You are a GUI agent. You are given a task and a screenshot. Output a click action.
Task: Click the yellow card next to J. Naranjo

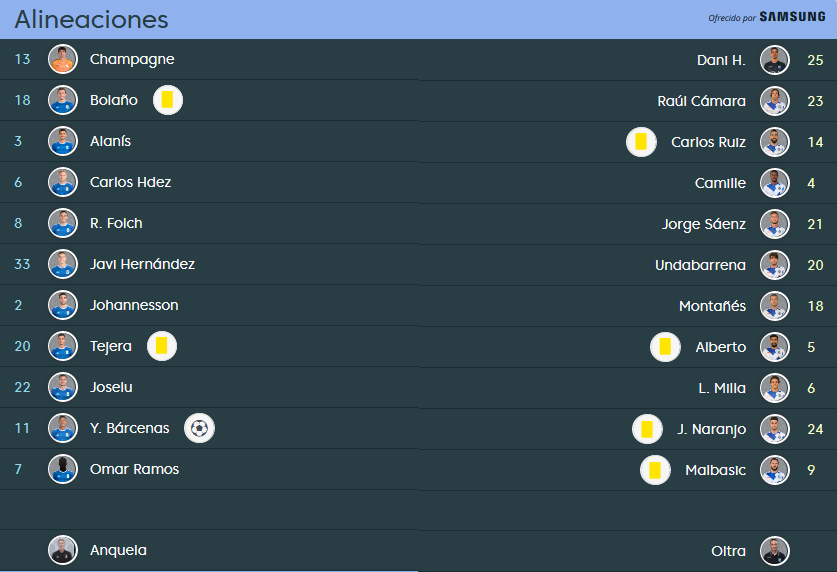coord(647,429)
